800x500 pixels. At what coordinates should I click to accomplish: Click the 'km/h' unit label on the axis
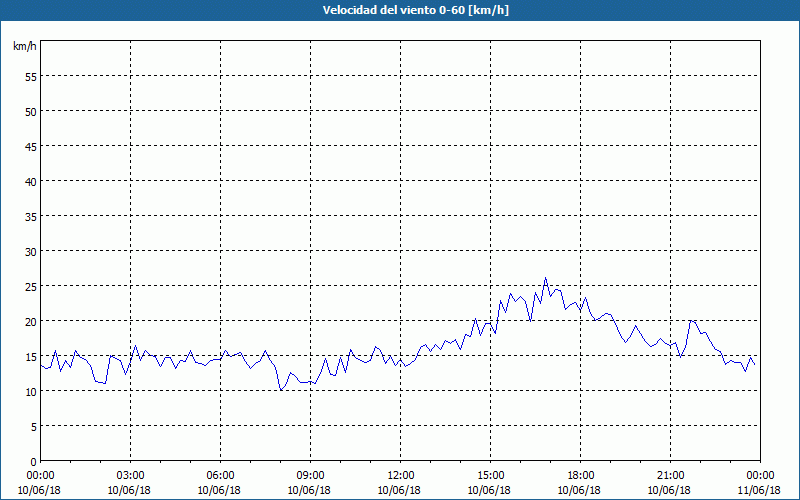25,46
